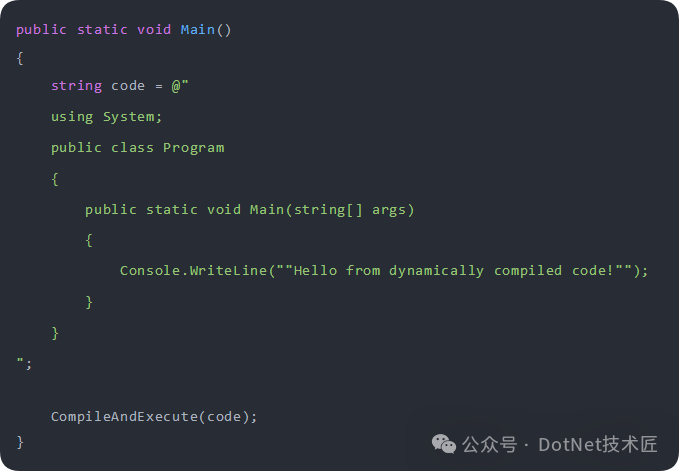Click 'Main' inside the embedded string code
Screen dimensions: 679x471
tap(266, 209)
